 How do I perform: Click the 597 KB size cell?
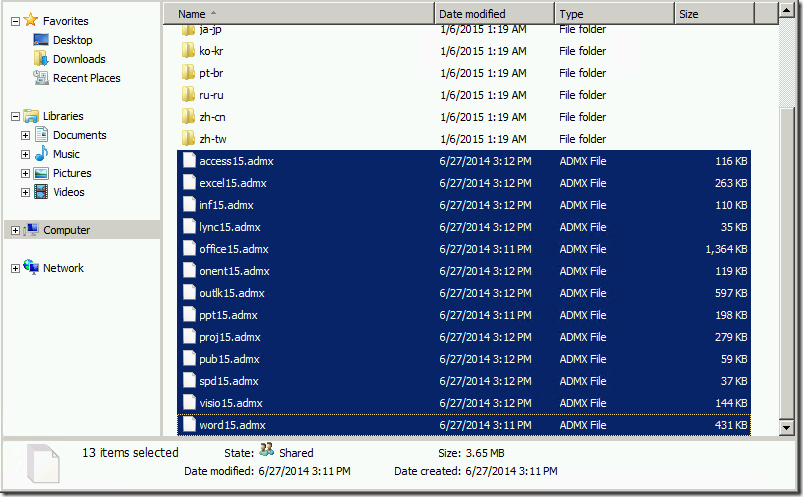[731, 293]
